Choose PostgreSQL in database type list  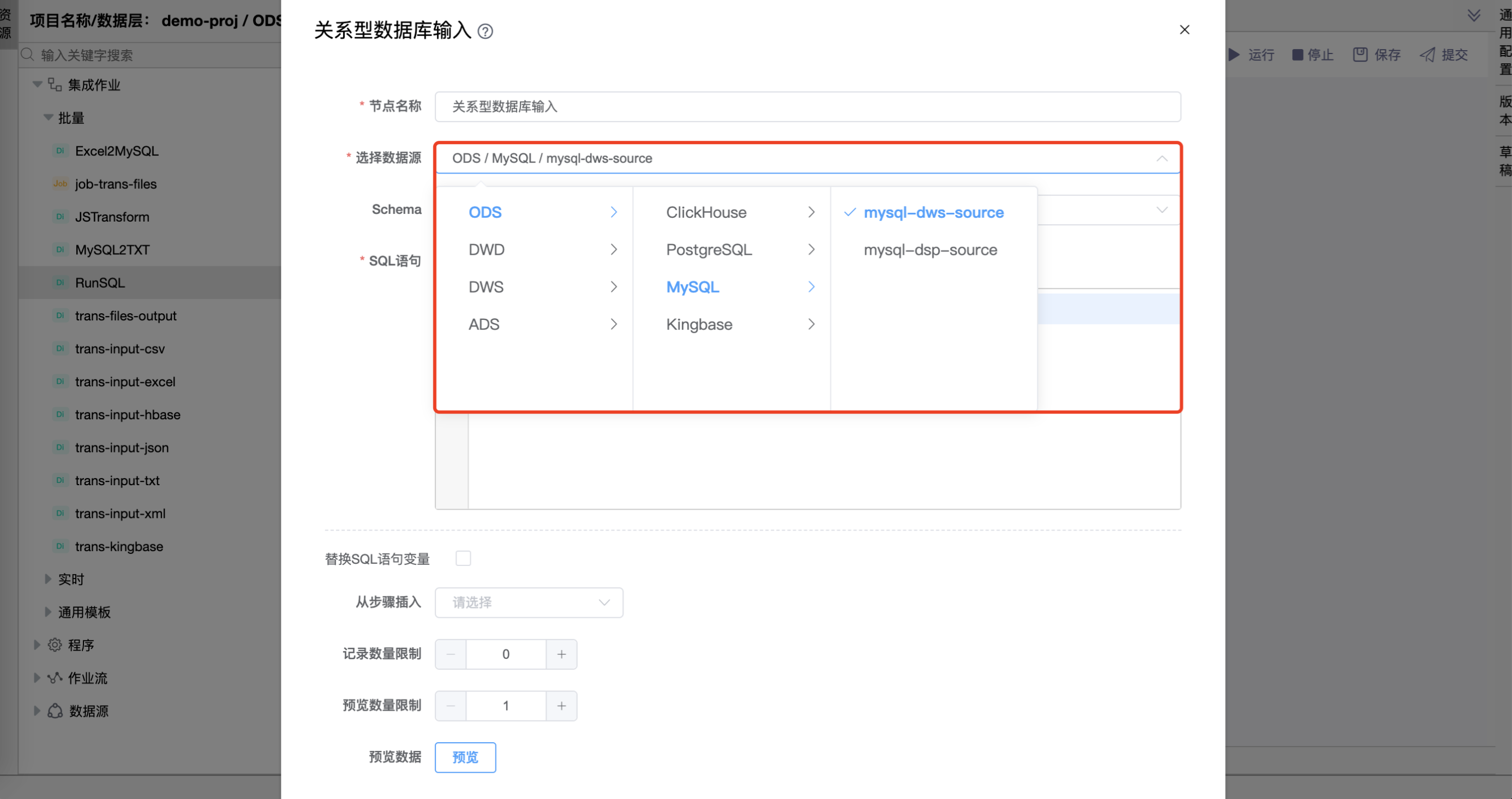709,250
